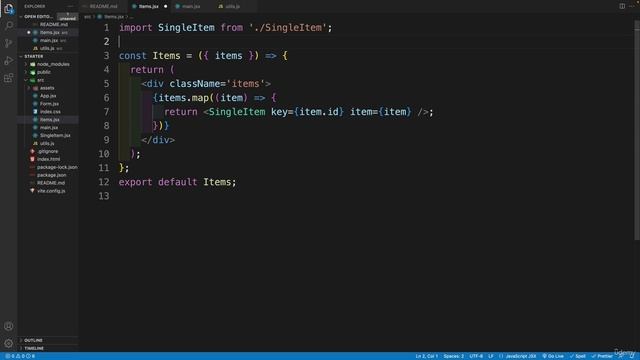Open Form.jsx in file tree
The width and height of the screenshot is (640, 360).
(48, 104)
